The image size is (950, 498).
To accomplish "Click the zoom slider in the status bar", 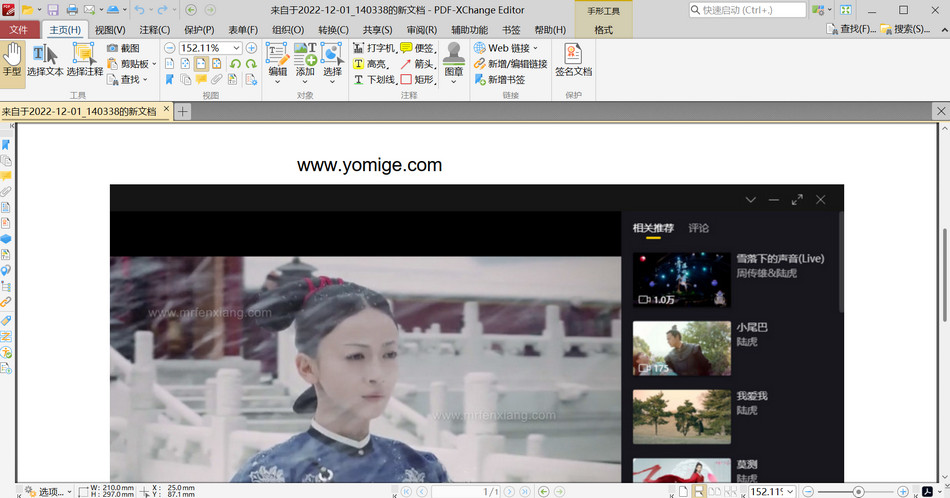I will click(860, 491).
